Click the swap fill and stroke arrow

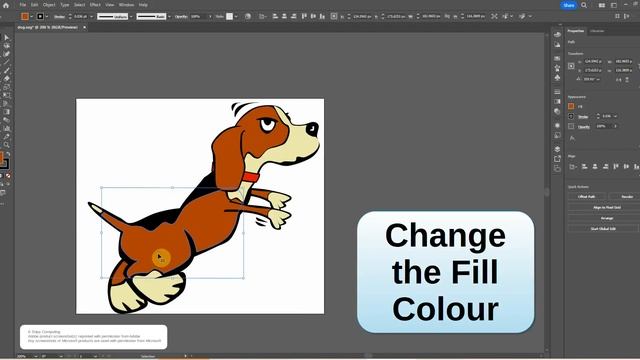point(8,154)
